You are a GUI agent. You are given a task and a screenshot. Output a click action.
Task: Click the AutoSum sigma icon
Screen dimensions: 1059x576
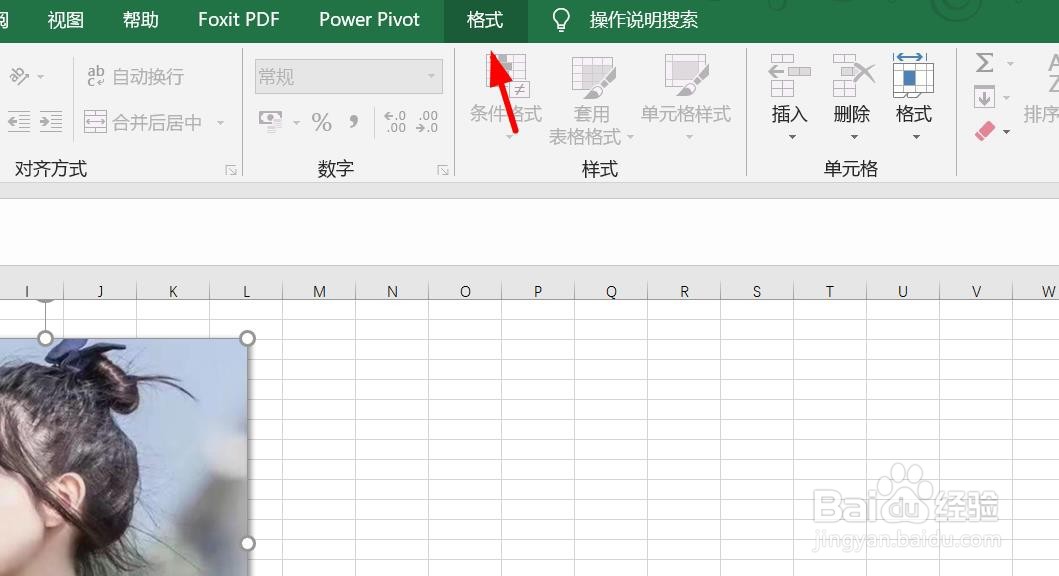985,63
